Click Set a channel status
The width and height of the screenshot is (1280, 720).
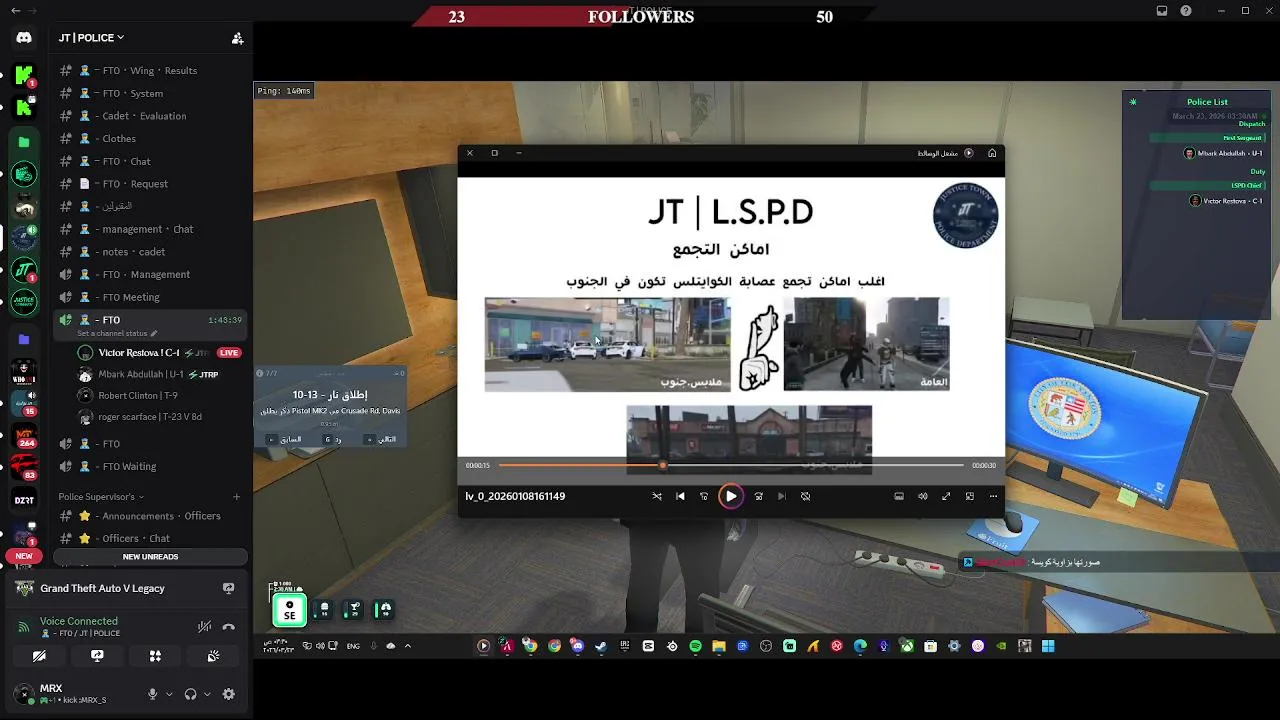pyautogui.click(x=117, y=333)
